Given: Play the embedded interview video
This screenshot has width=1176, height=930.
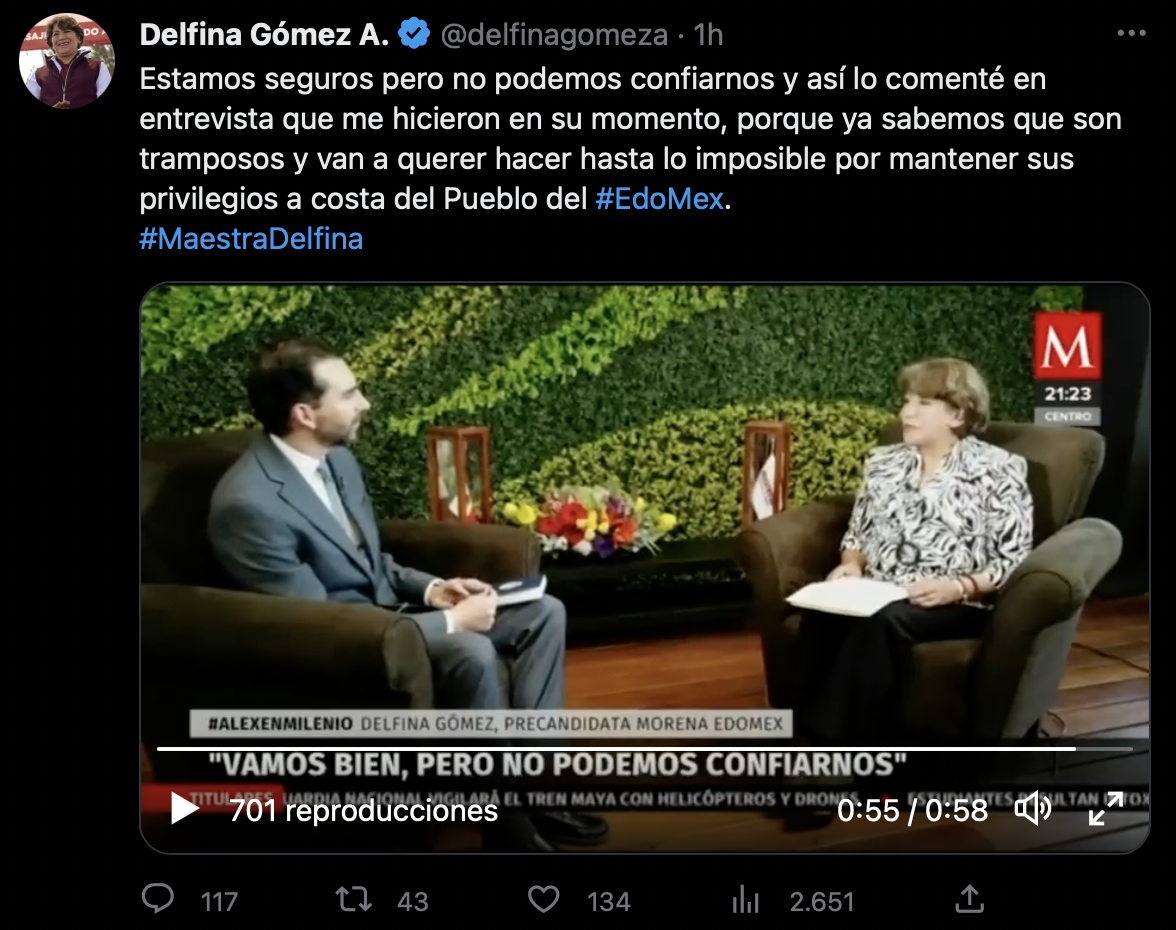Looking at the screenshot, I should click(184, 808).
